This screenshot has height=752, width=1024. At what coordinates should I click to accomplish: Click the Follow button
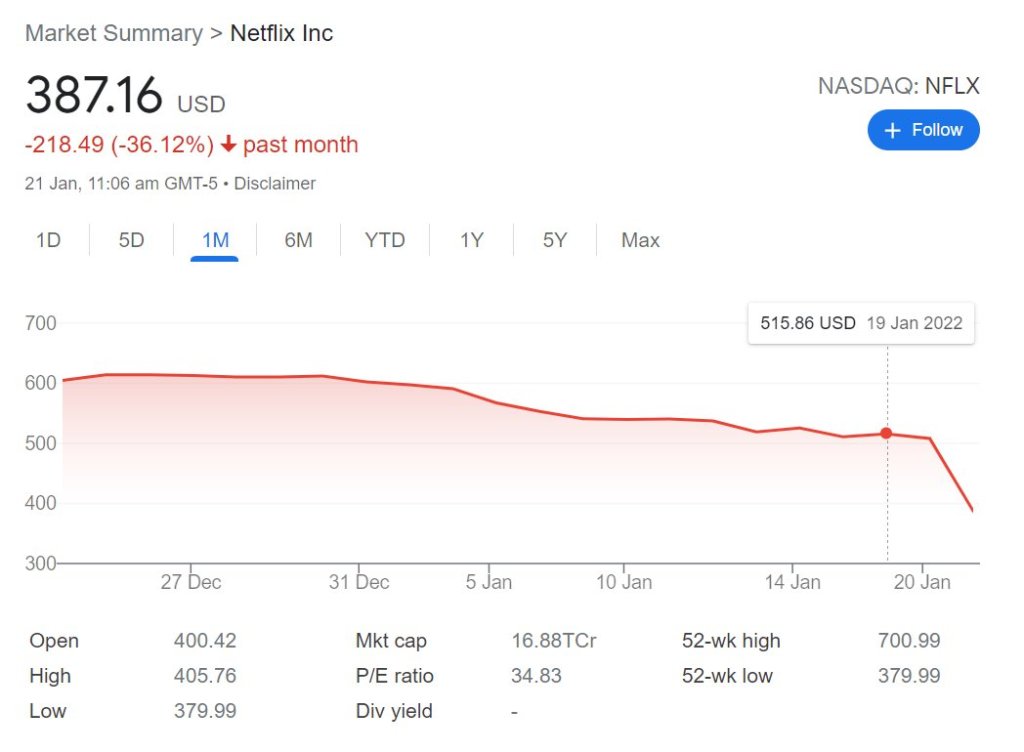click(923, 130)
